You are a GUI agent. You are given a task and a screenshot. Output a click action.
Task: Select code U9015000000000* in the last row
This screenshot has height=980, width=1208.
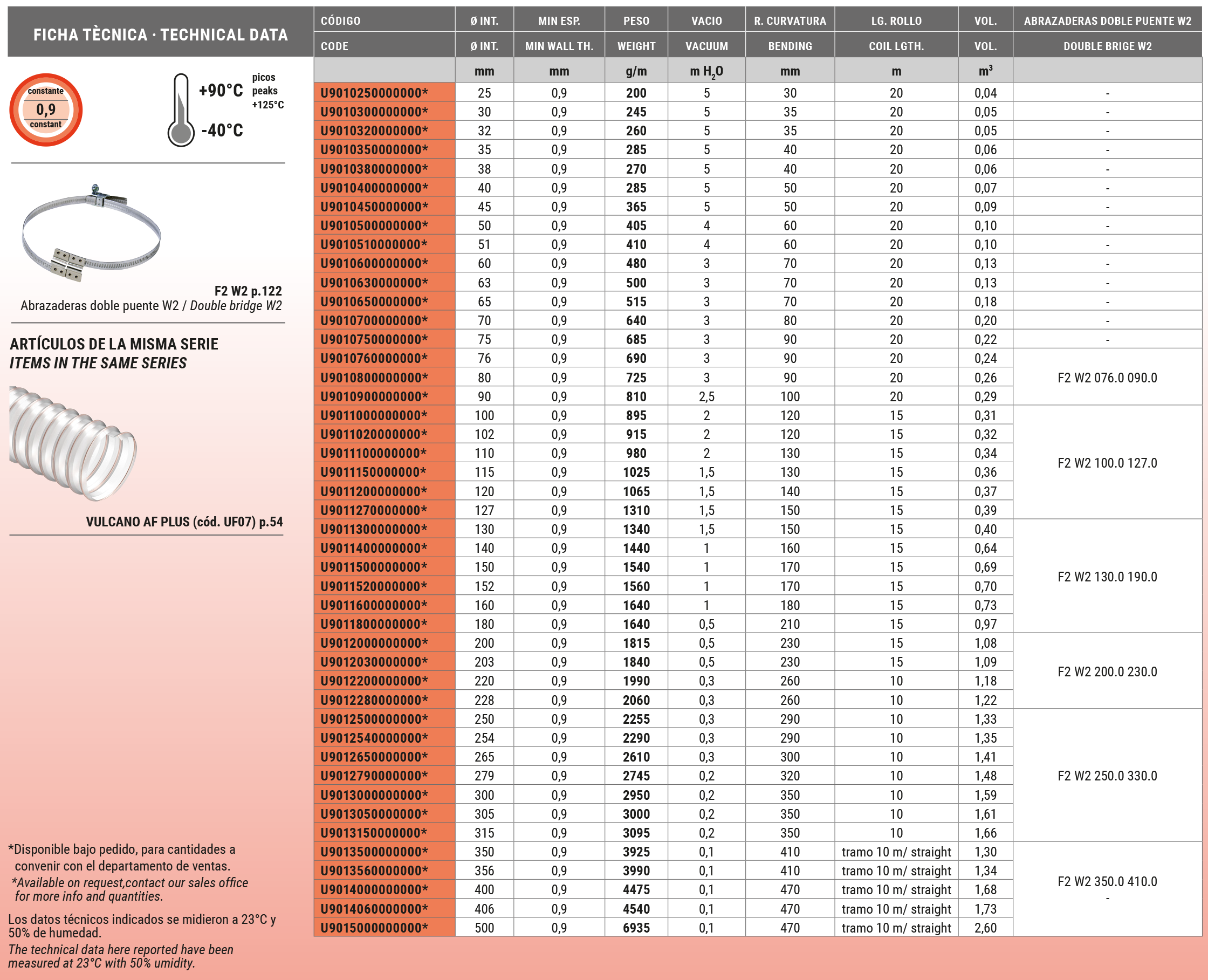click(374, 928)
